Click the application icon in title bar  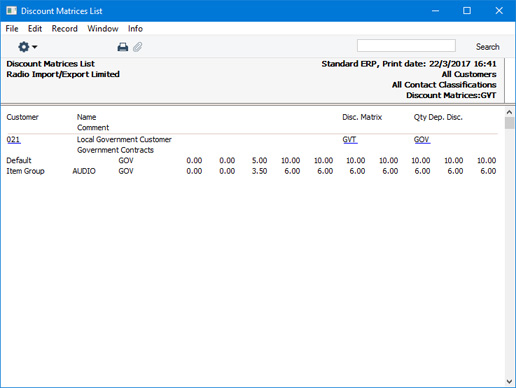tap(11, 11)
